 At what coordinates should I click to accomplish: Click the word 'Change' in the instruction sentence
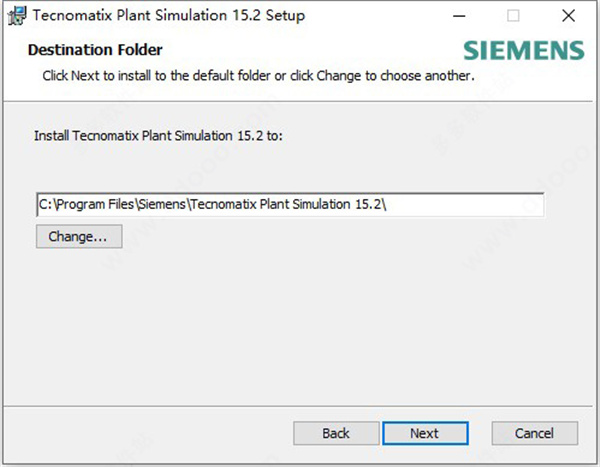340,75
